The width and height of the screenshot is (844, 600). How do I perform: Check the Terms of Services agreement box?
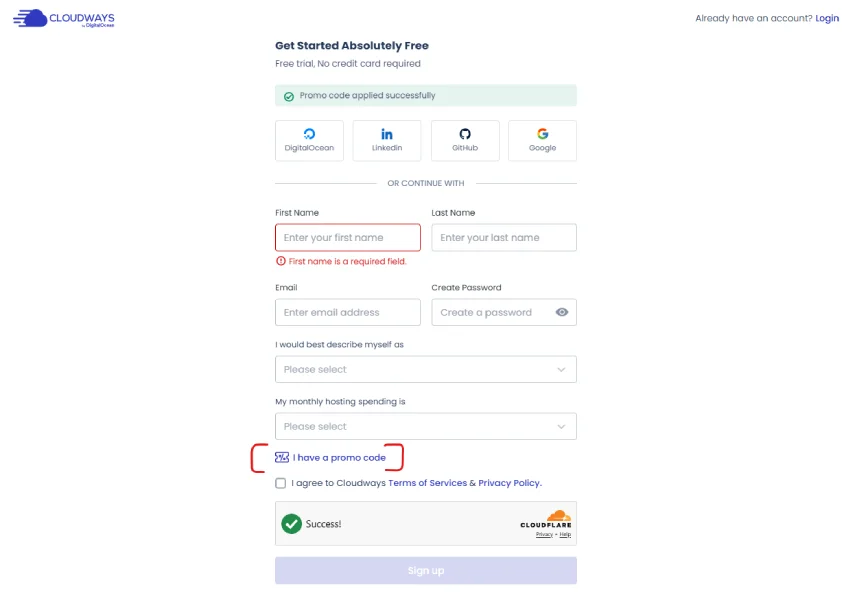(x=280, y=483)
